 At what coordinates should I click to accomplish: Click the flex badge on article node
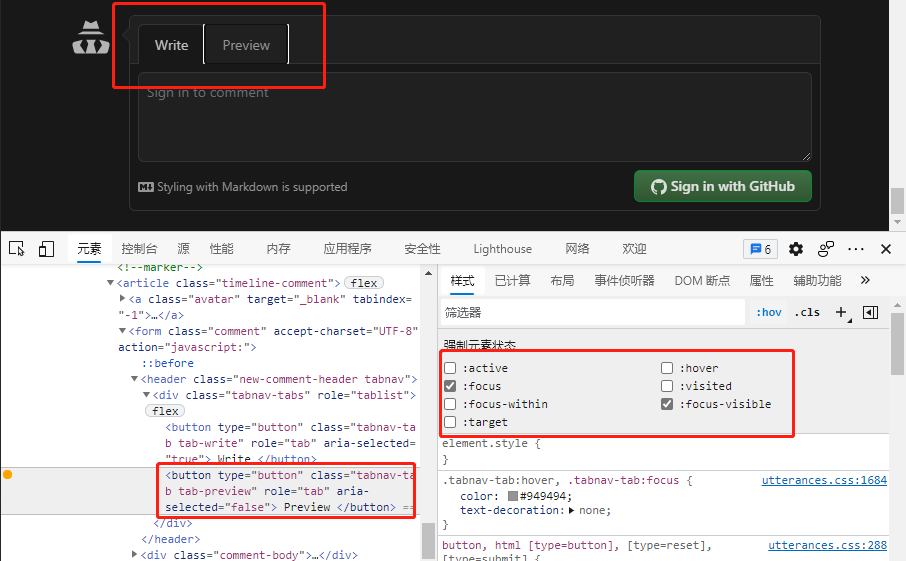pyautogui.click(x=363, y=283)
